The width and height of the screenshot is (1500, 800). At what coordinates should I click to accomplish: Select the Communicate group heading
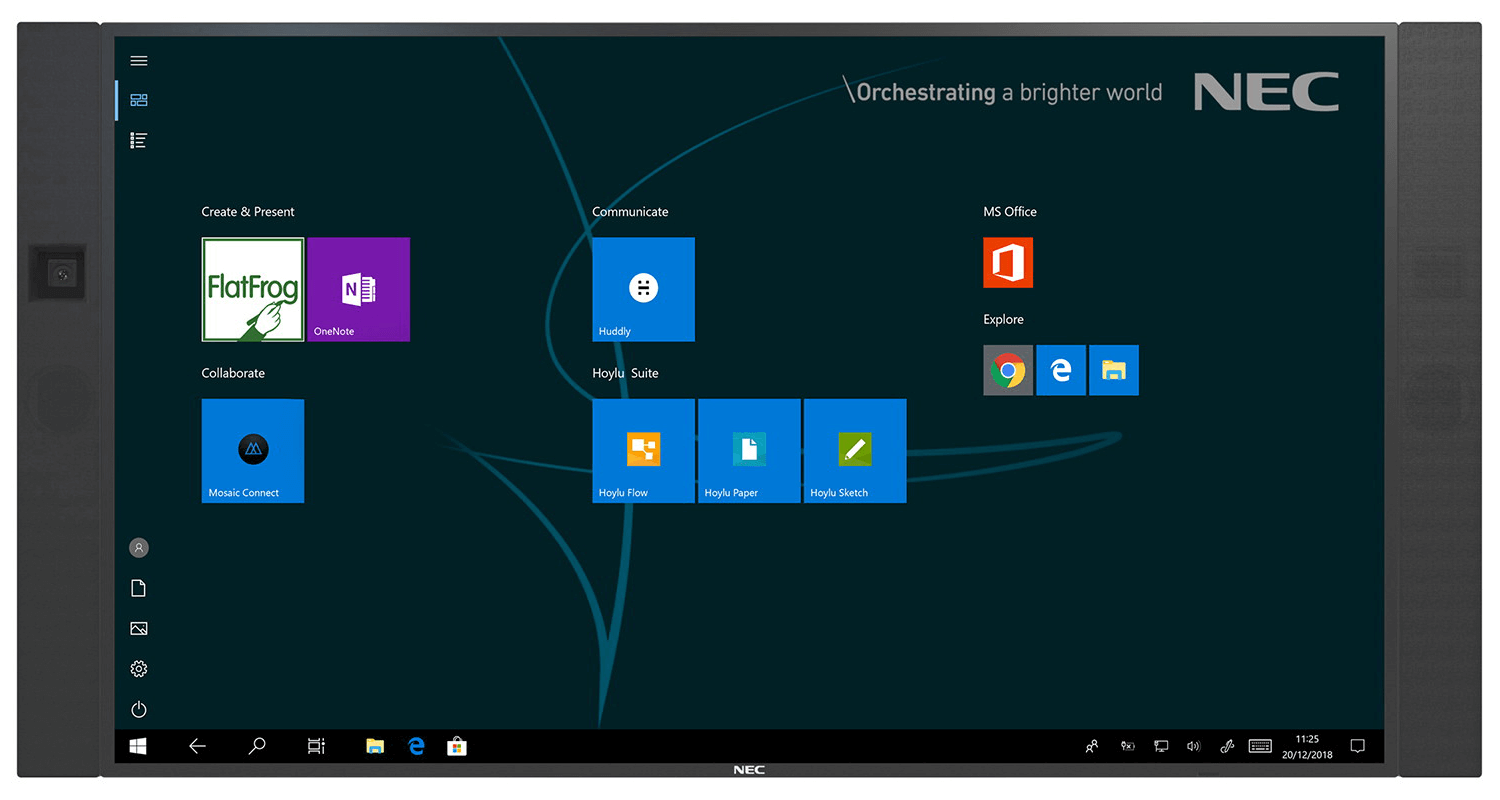630,212
